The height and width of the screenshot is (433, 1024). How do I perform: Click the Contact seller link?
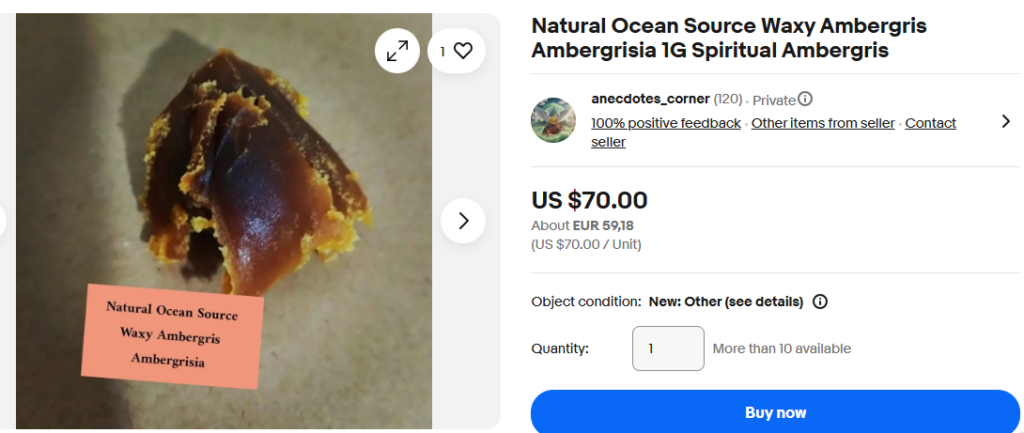930,123
